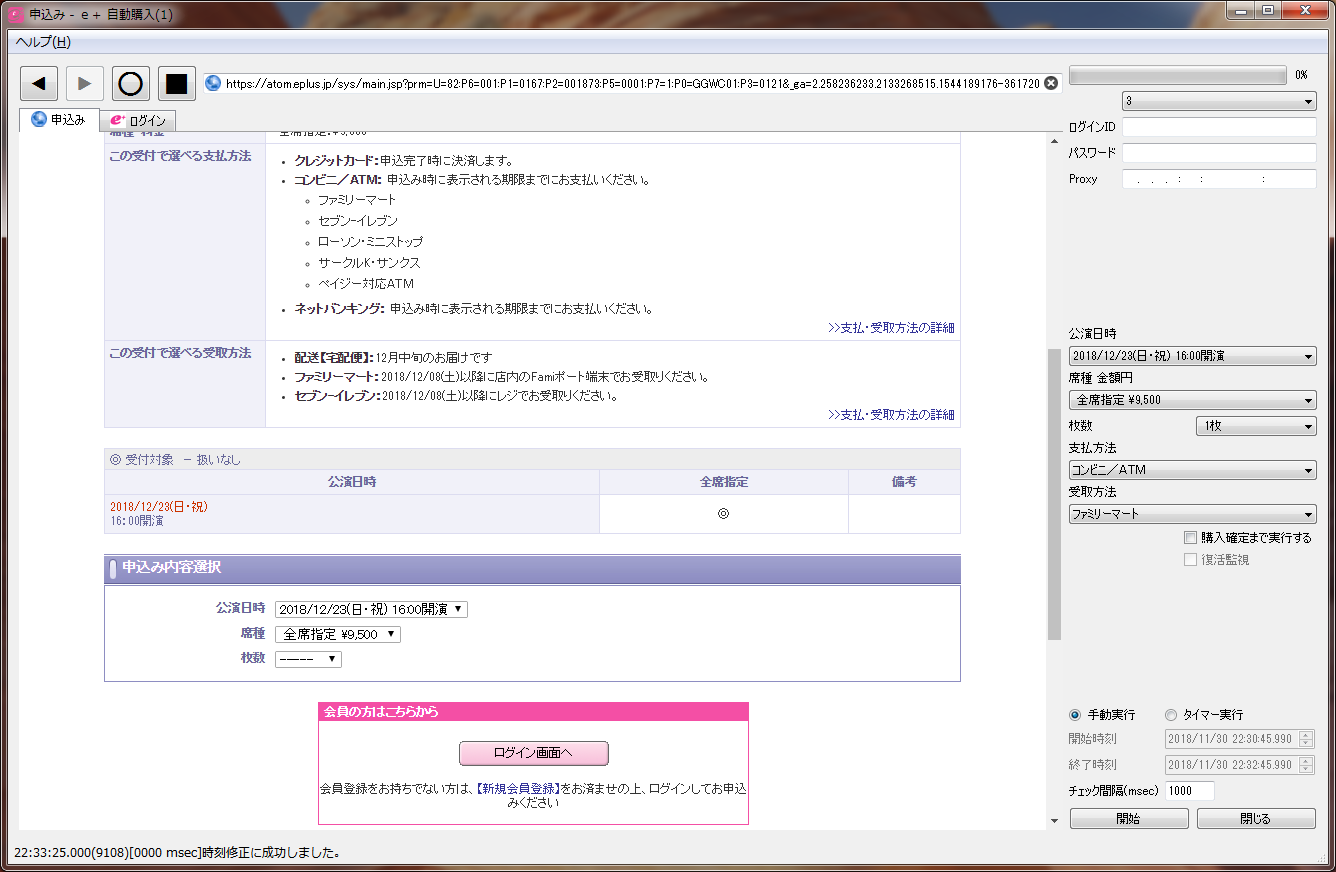This screenshot has height=872, width=1336.
Task: Click the app icon in the title bar
Action: tap(15, 15)
